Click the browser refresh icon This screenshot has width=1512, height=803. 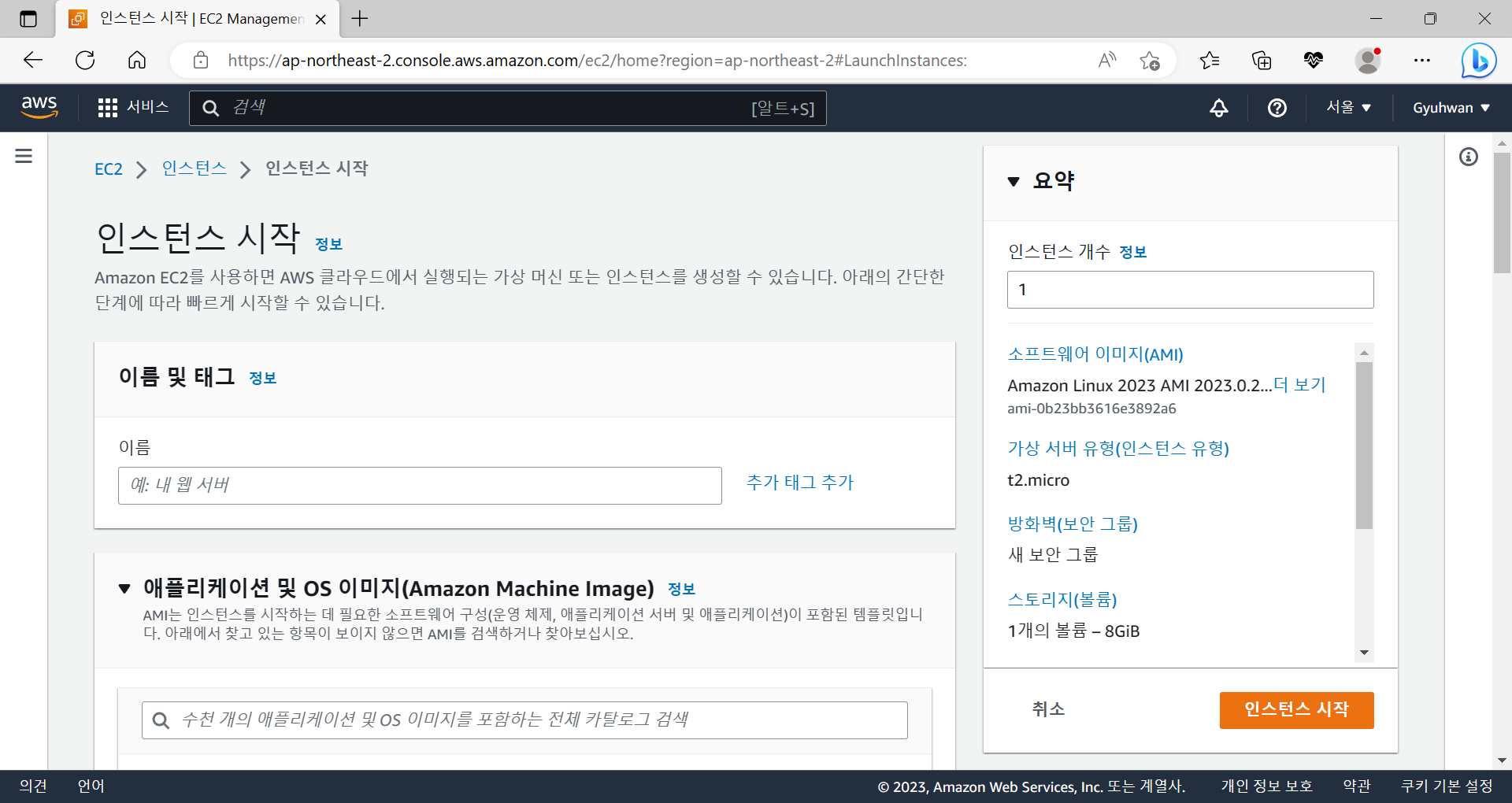coord(85,60)
